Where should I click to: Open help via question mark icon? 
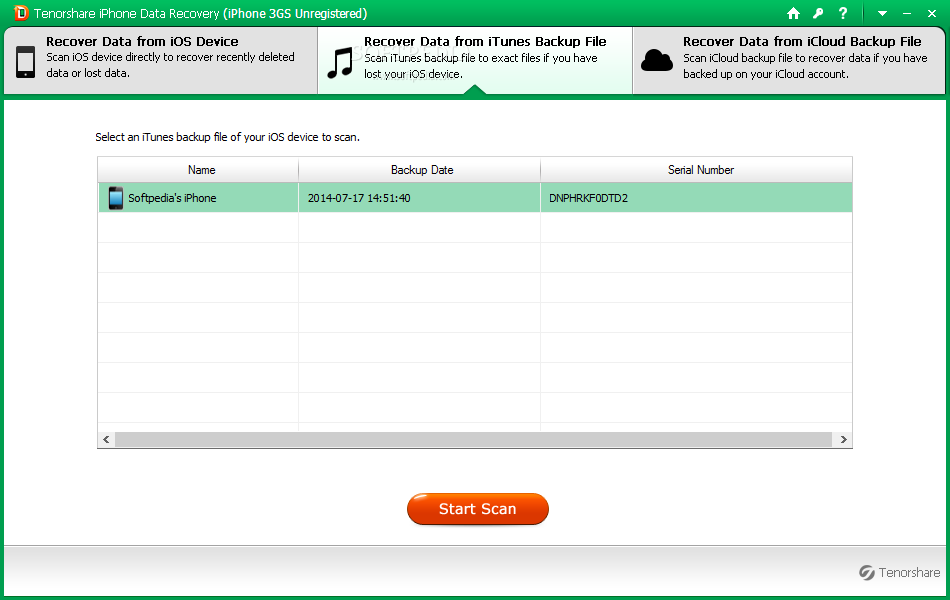(x=843, y=13)
